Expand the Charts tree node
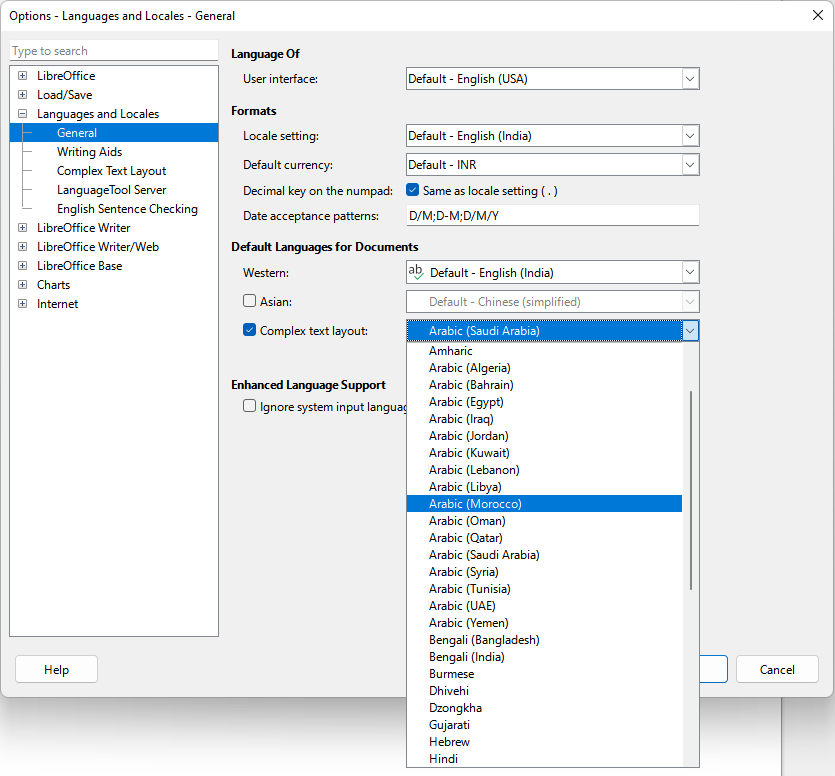This screenshot has height=776, width=835. pyautogui.click(x=22, y=284)
